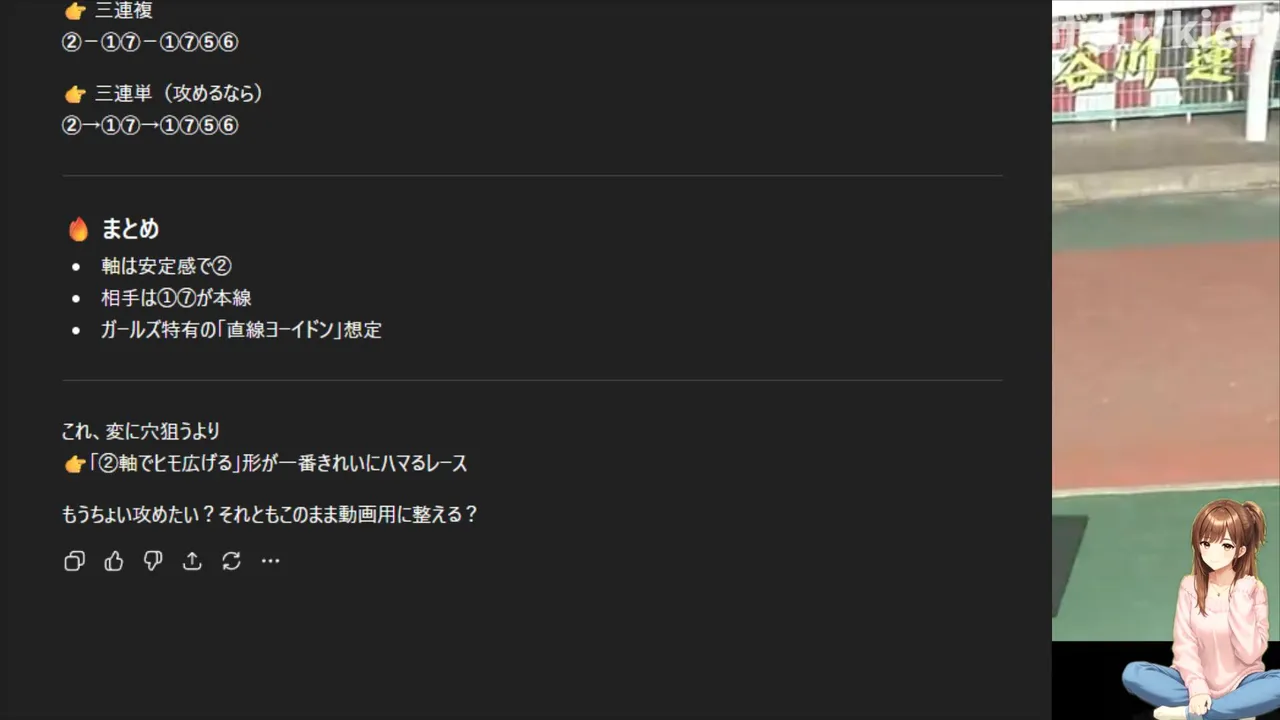Open the three-dot more options menu
Screen dimensions: 1280x720
270,561
